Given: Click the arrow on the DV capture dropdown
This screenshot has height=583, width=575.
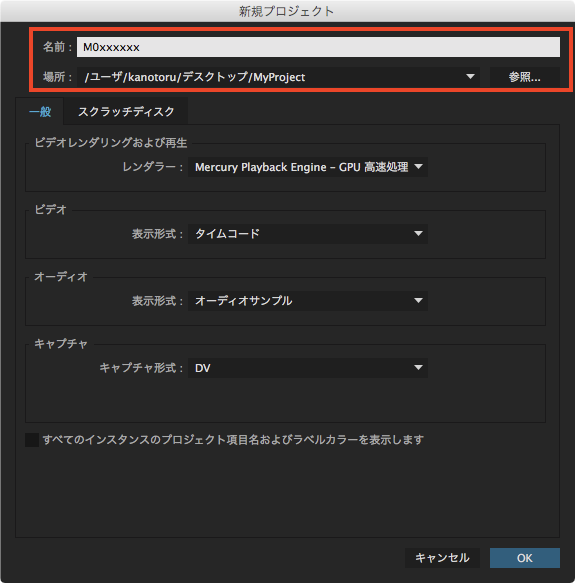Looking at the screenshot, I should 418,368.
